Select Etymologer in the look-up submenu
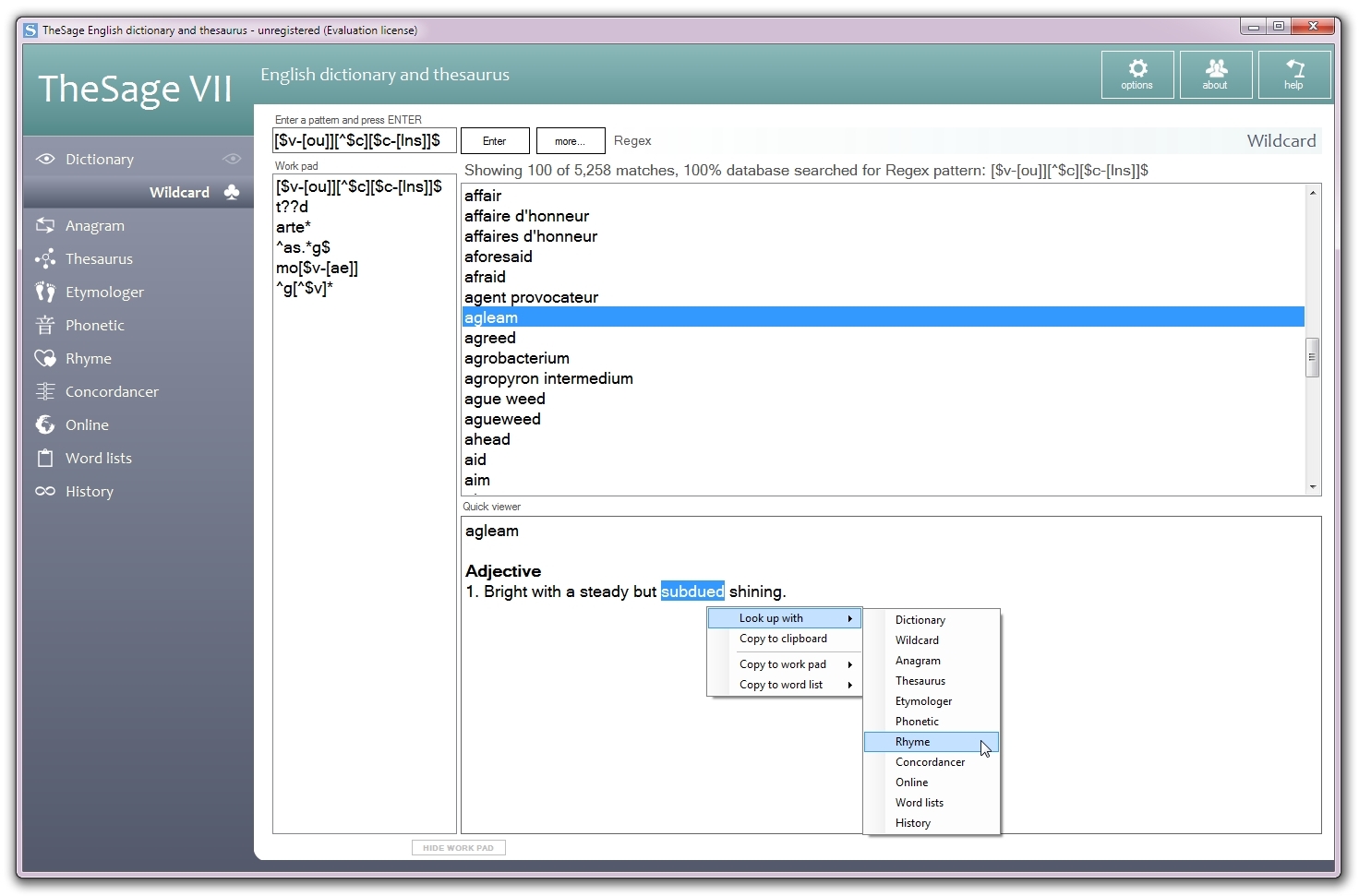1359x896 pixels. click(x=932, y=701)
